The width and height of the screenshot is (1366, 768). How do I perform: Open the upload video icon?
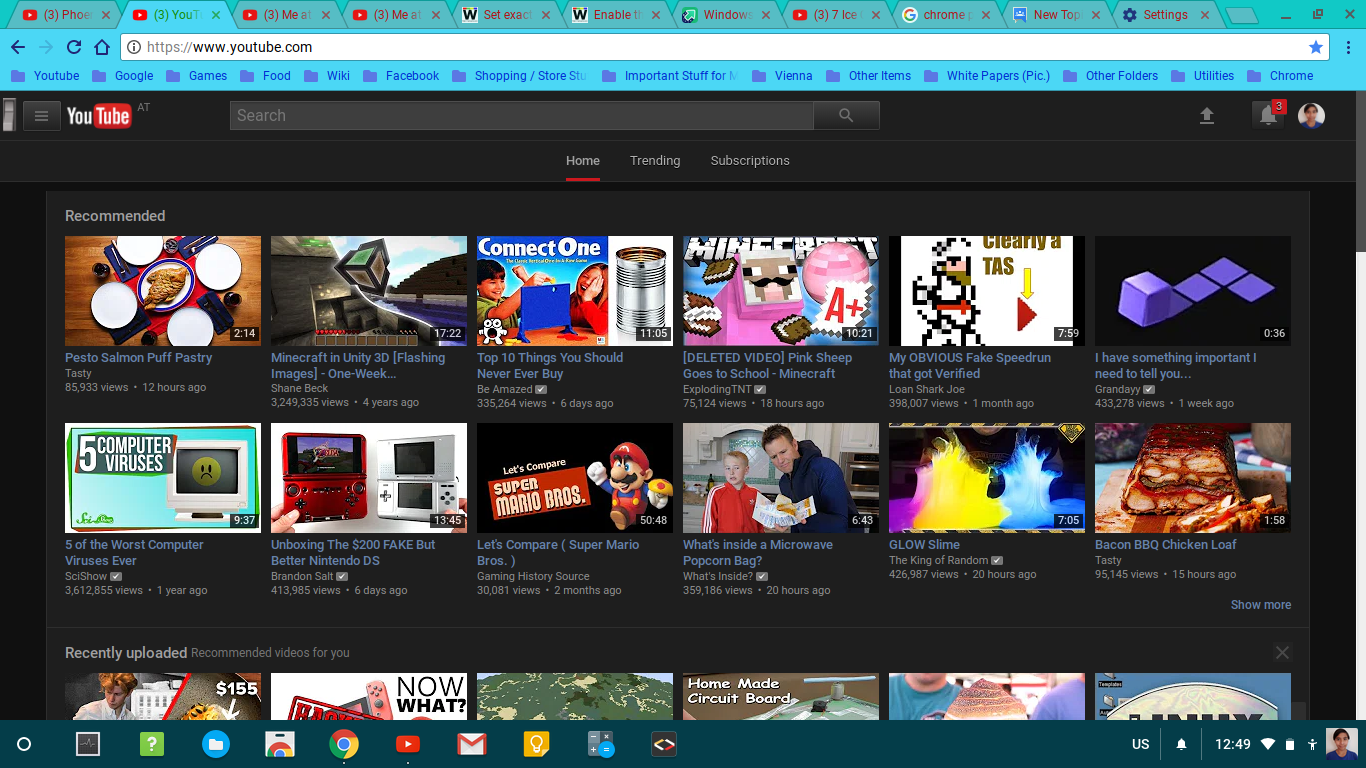(1207, 116)
